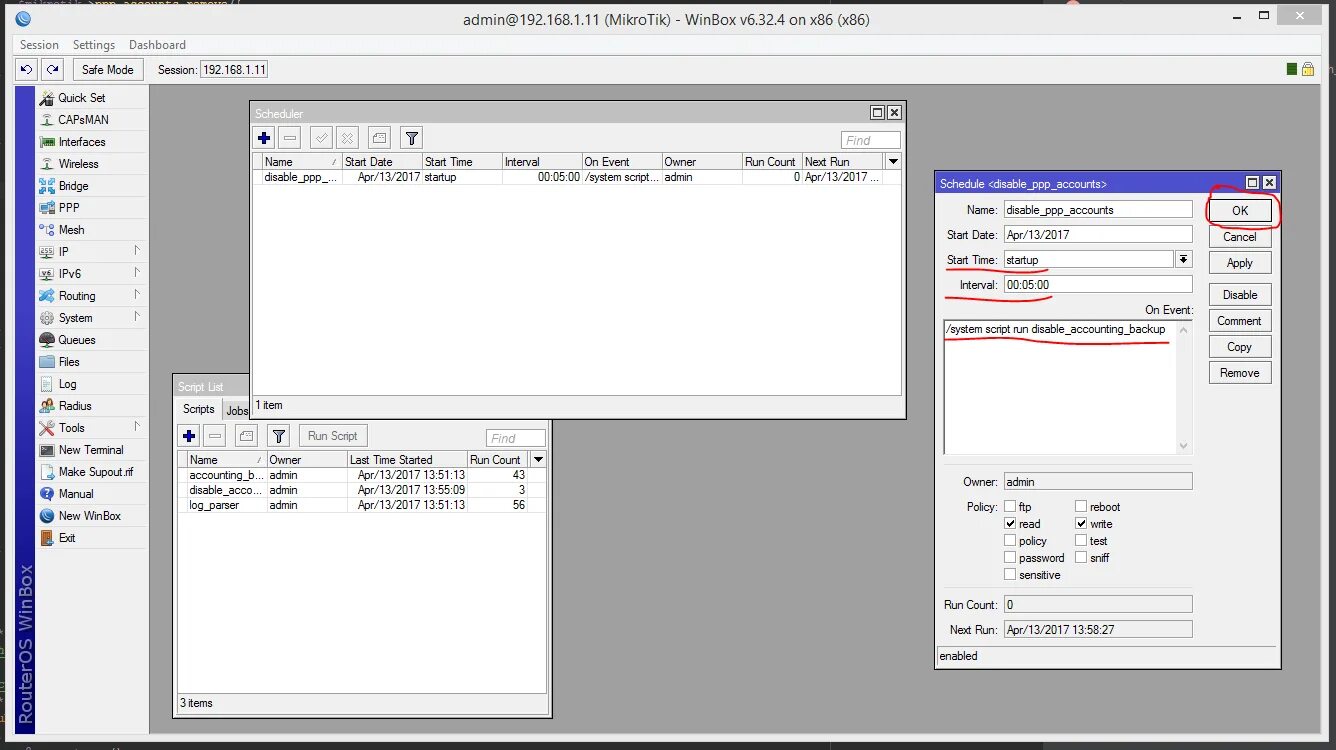Click the plus add icon in Scheduler window
The height and width of the screenshot is (750, 1336).
click(264, 138)
